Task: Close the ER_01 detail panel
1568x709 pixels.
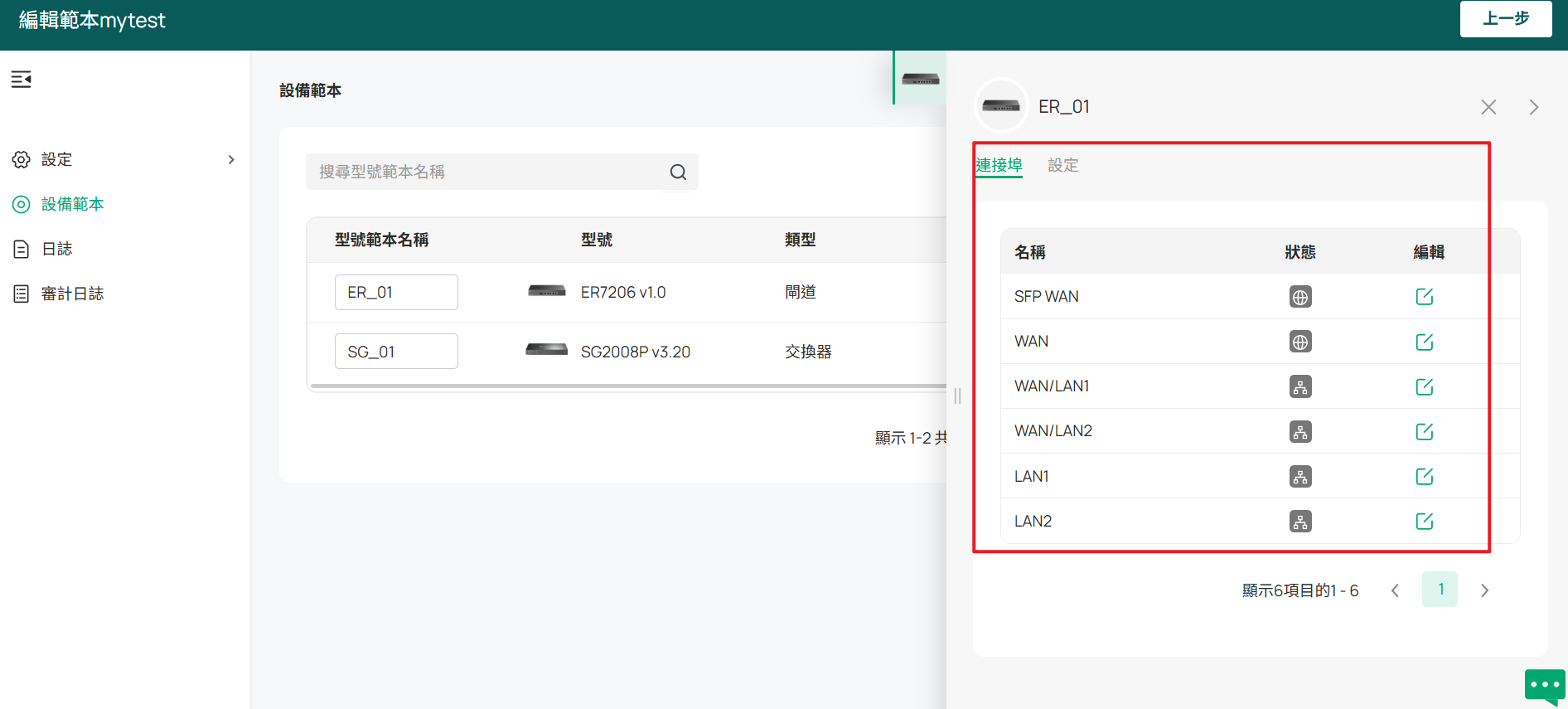Action: (x=1488, y=107)
